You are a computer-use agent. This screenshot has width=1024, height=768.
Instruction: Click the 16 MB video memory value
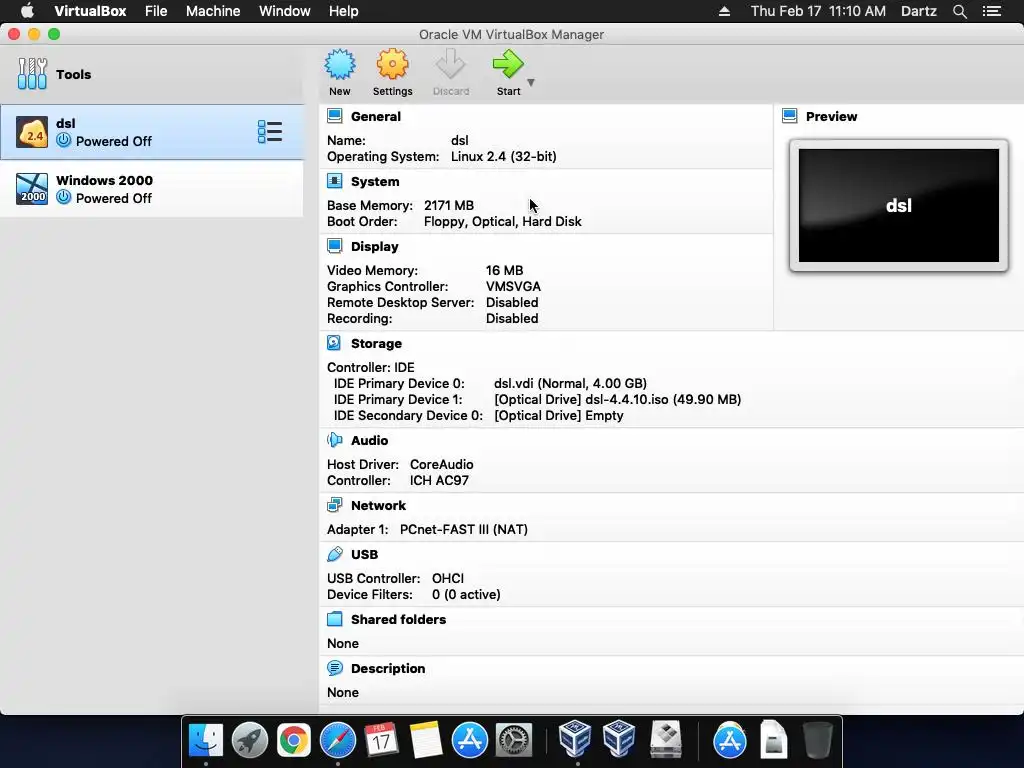(x=504, y=270)
